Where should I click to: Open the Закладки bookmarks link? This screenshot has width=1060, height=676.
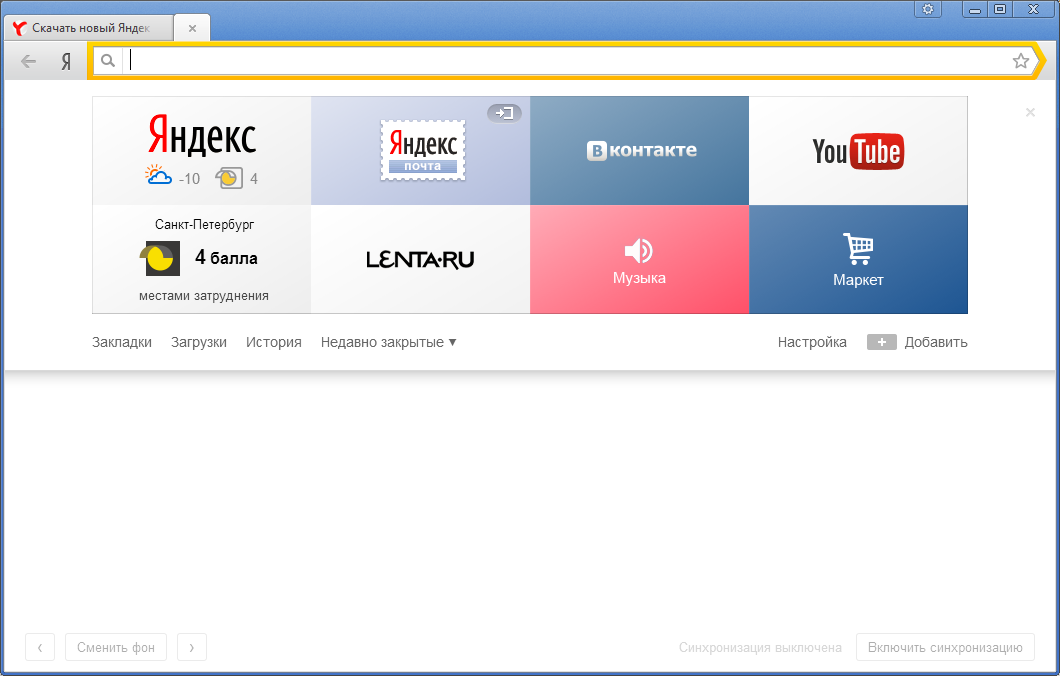tap(122, 342)
